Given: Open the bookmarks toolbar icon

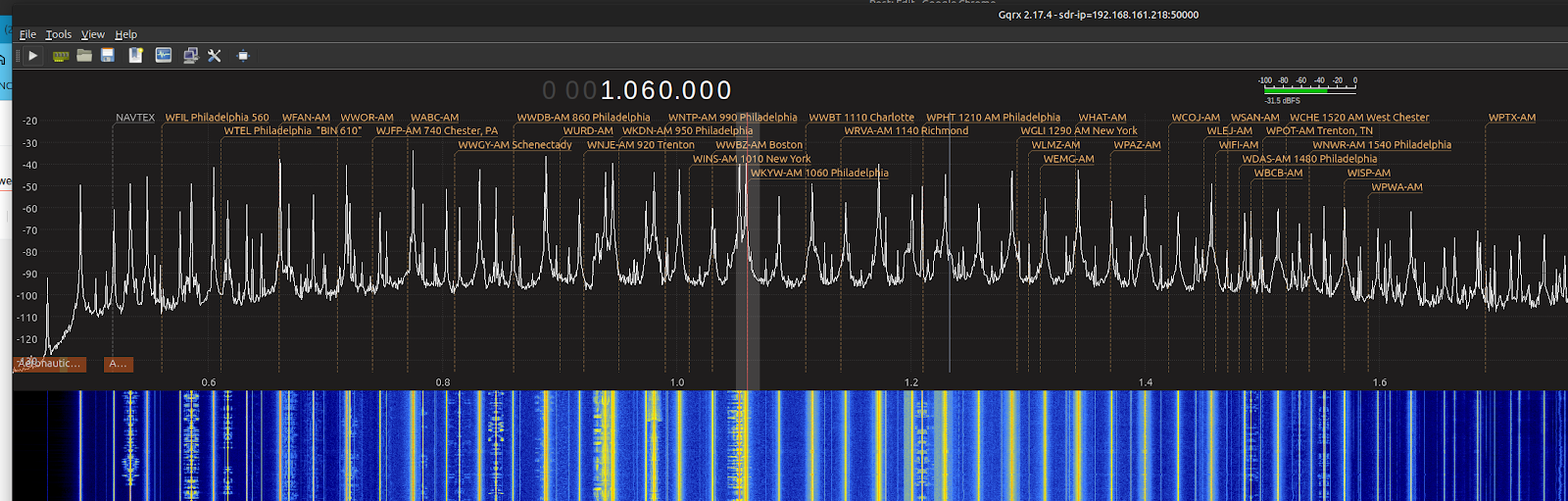Looking at the screenshot, I should 135,56.
